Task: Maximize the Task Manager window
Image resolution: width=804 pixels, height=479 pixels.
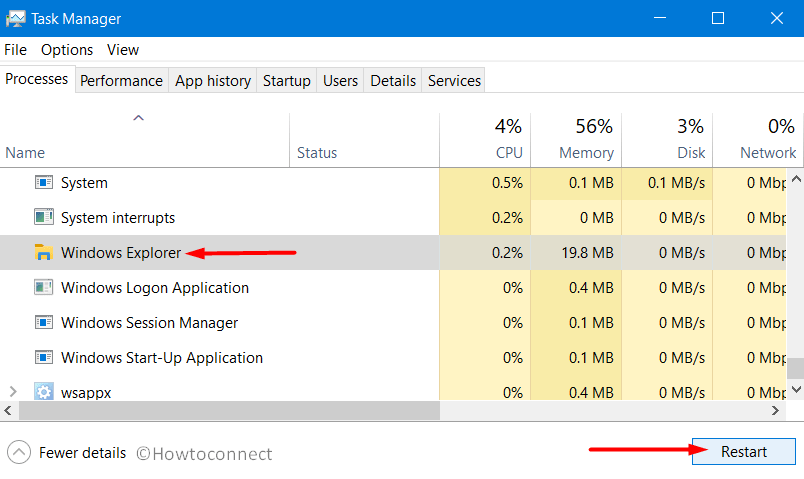Action: pos(718,18)
